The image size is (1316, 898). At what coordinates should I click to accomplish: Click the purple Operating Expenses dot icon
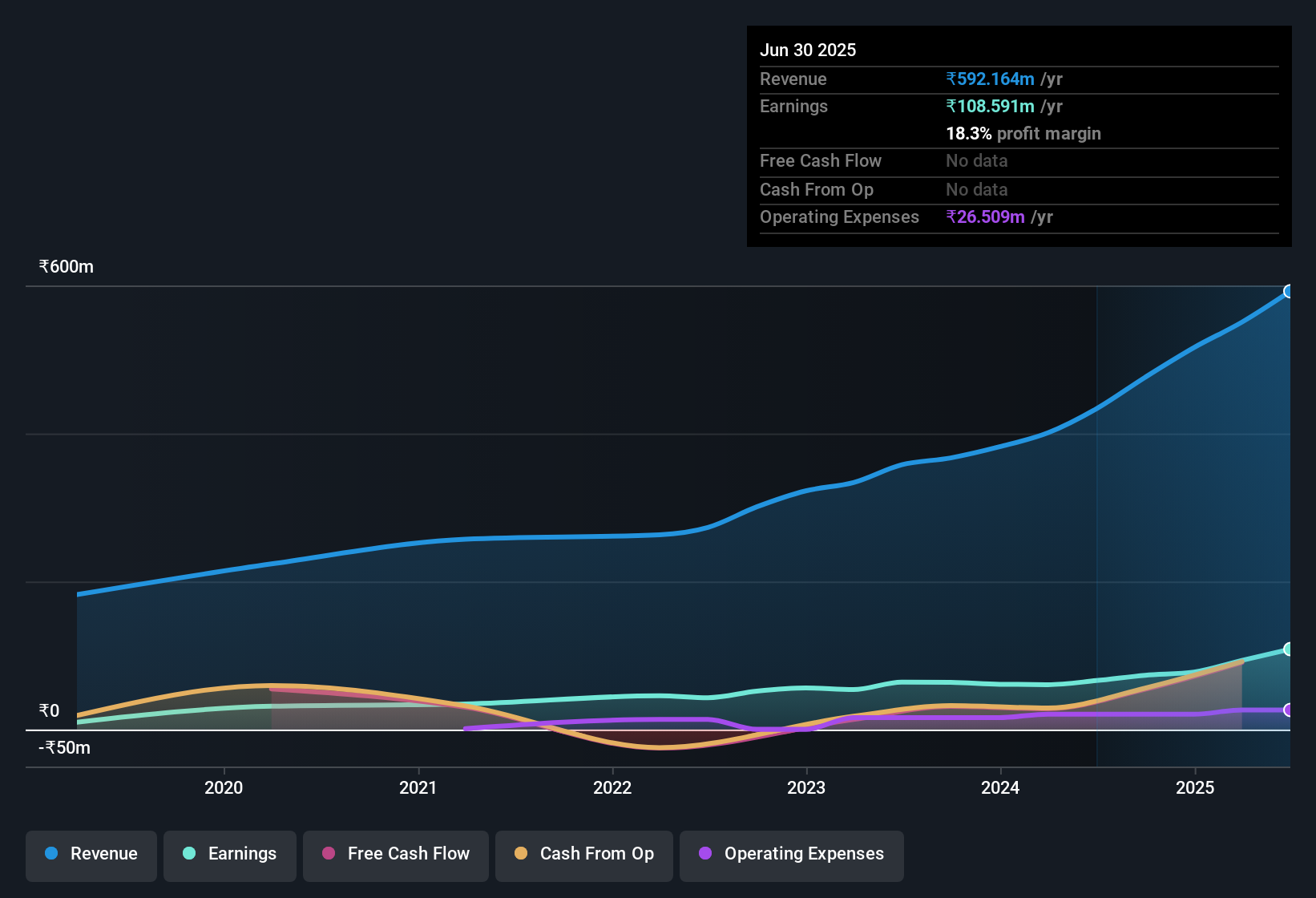705,854
